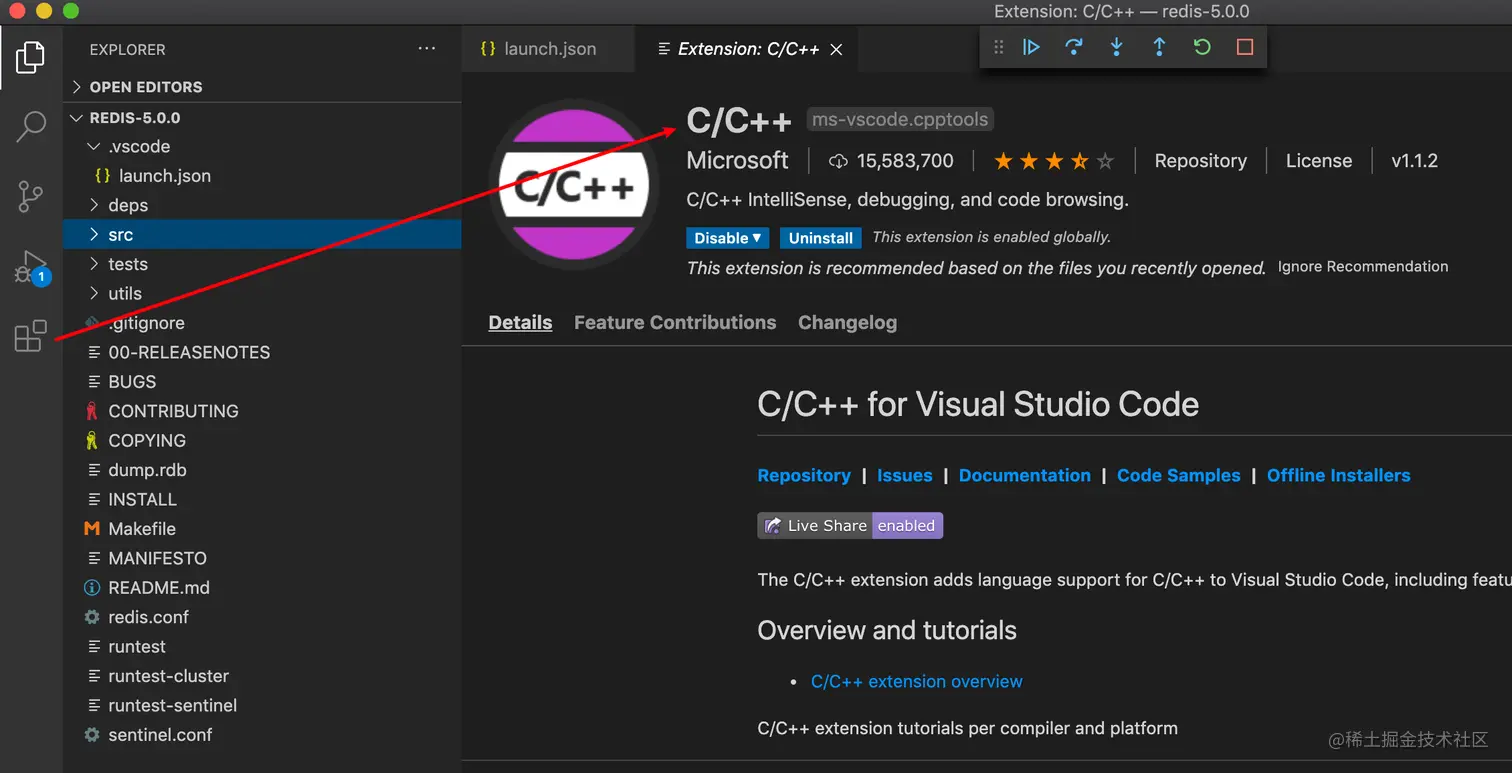Open the Search view in activity bar
The height and width of the screenshot is (773, 1512).
[x=31, y=126]
